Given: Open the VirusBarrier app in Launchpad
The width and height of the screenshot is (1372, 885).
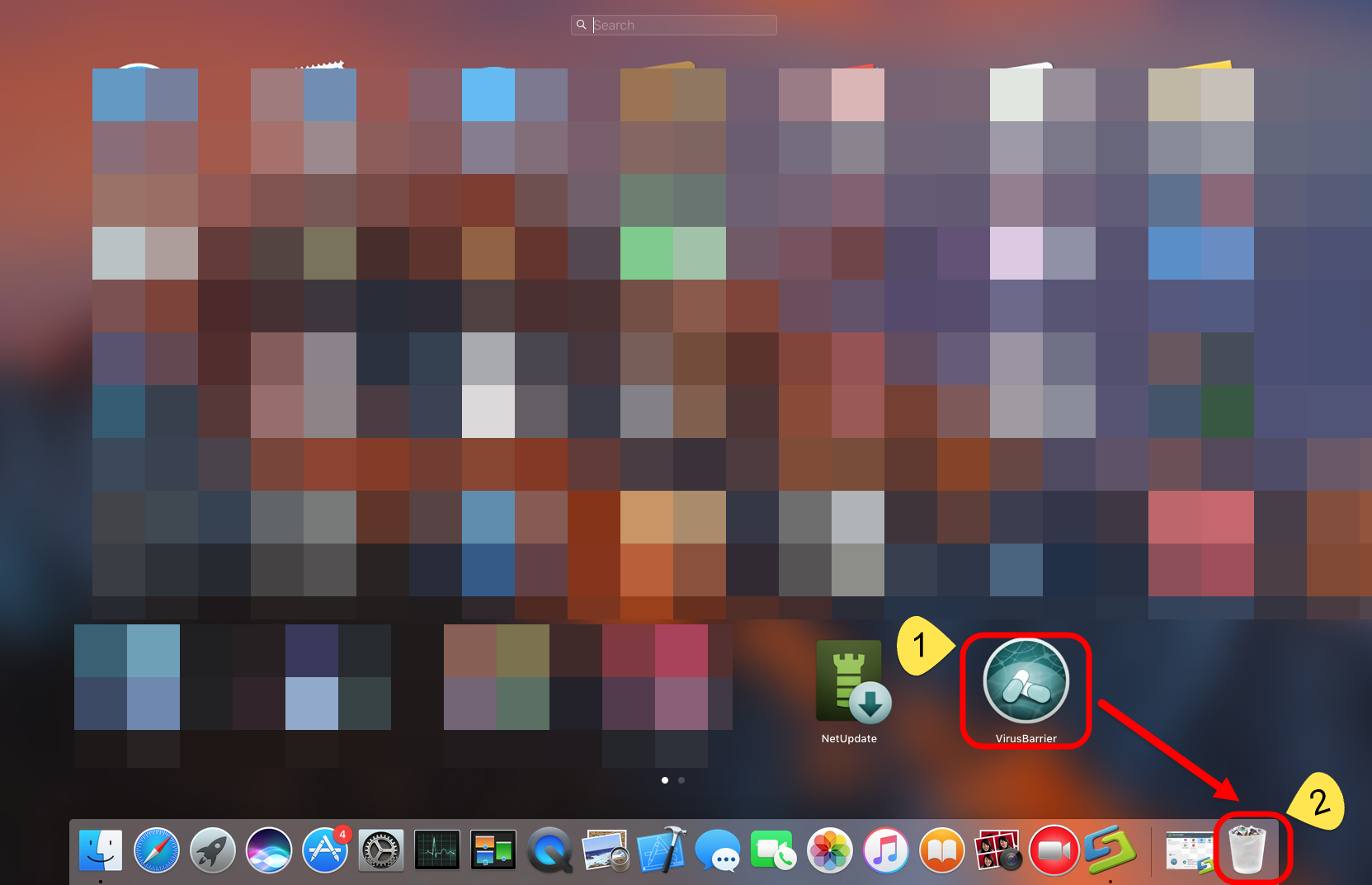Looking at the screenshot, I should pyautogui.click(x=1025, y=681).
